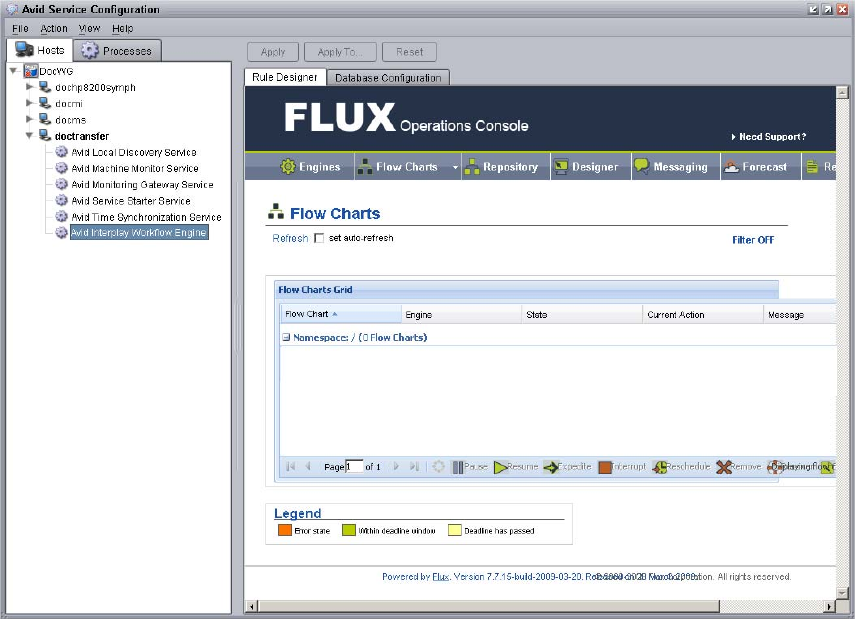Open the Action menu
The height and width of the screenshot is (619, 855).
pos(54,28)
